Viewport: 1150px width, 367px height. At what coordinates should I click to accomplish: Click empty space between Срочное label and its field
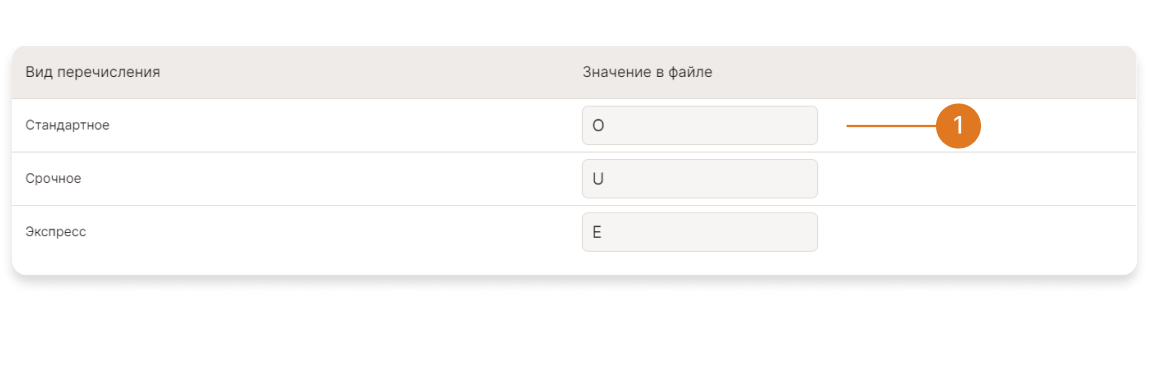pos(330,178)
